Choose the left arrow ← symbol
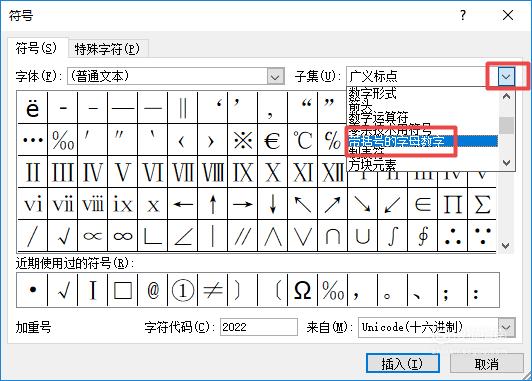Viewport: 532px width, 381px height. pos(183,204)
